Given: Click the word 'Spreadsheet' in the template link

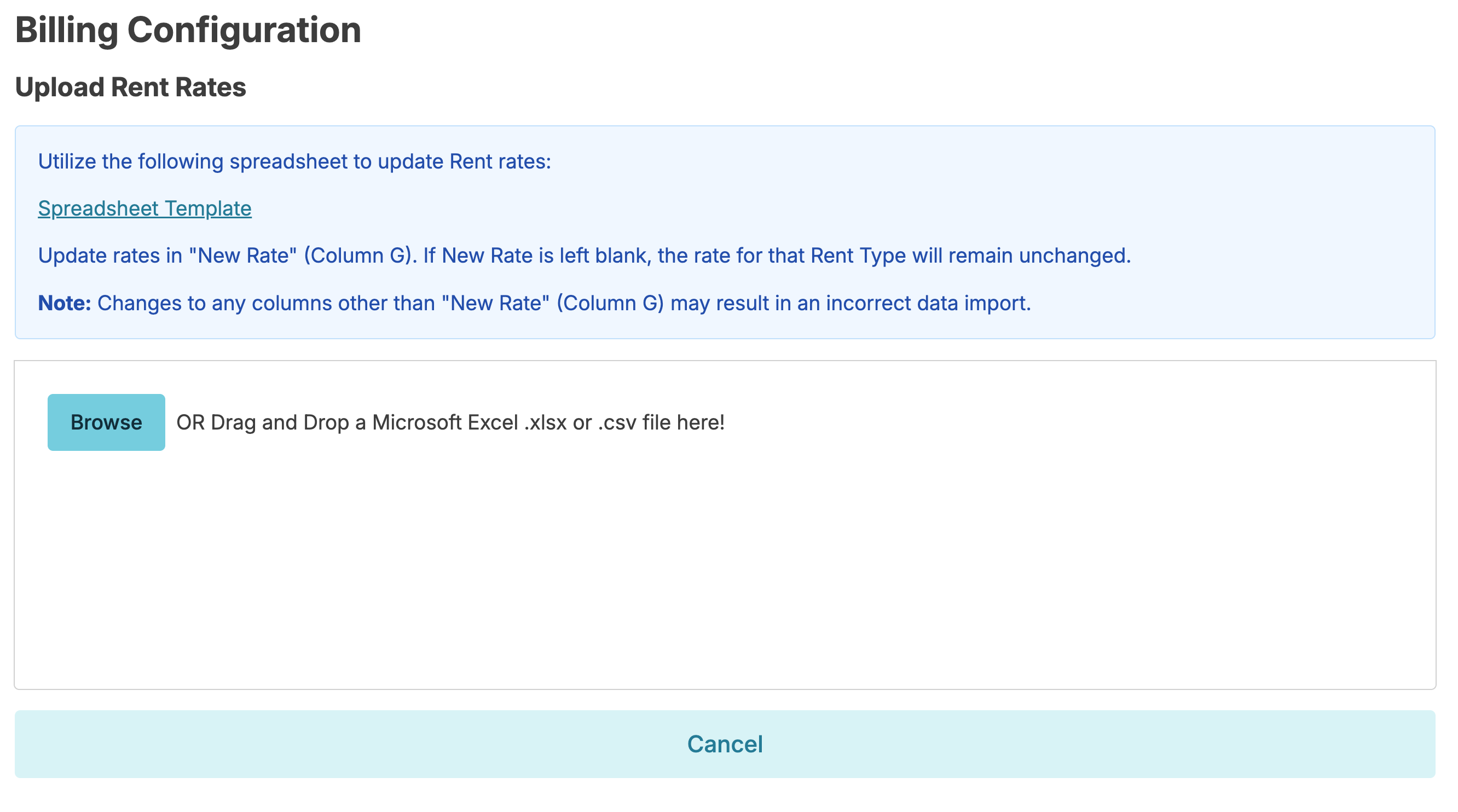Looking at the screenshot, I should (98, 208).
